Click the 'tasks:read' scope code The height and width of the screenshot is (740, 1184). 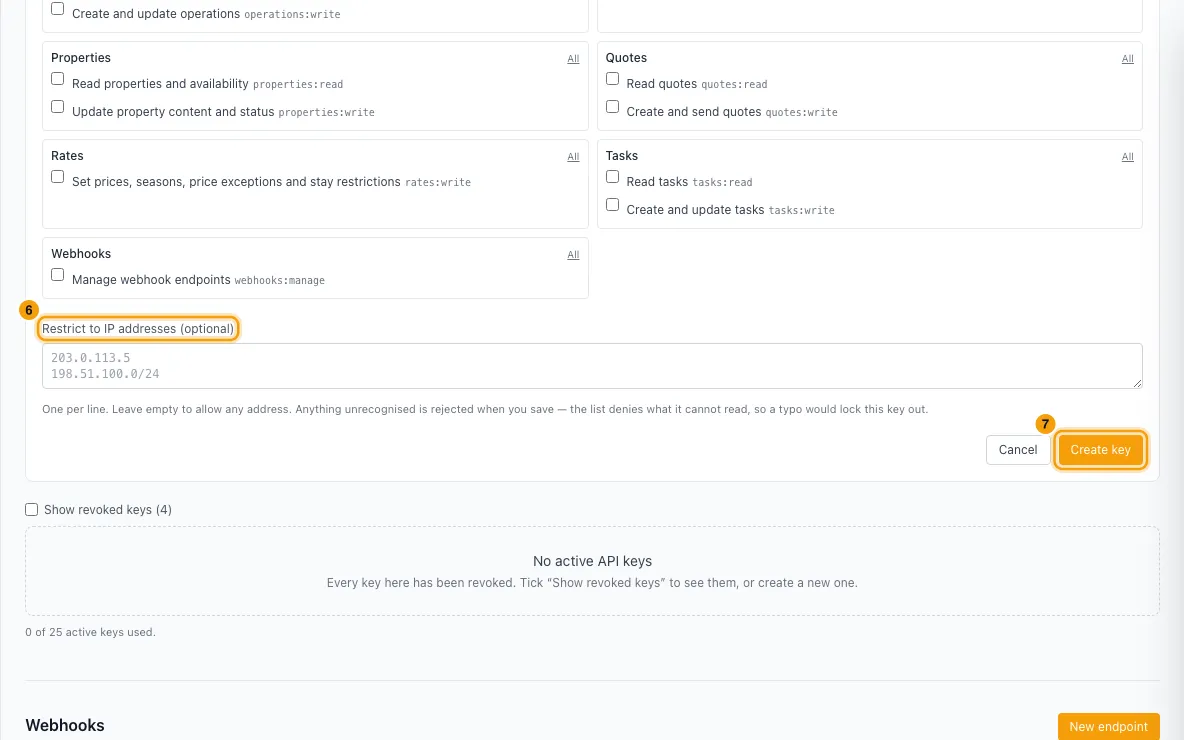(x=723, y=183)
